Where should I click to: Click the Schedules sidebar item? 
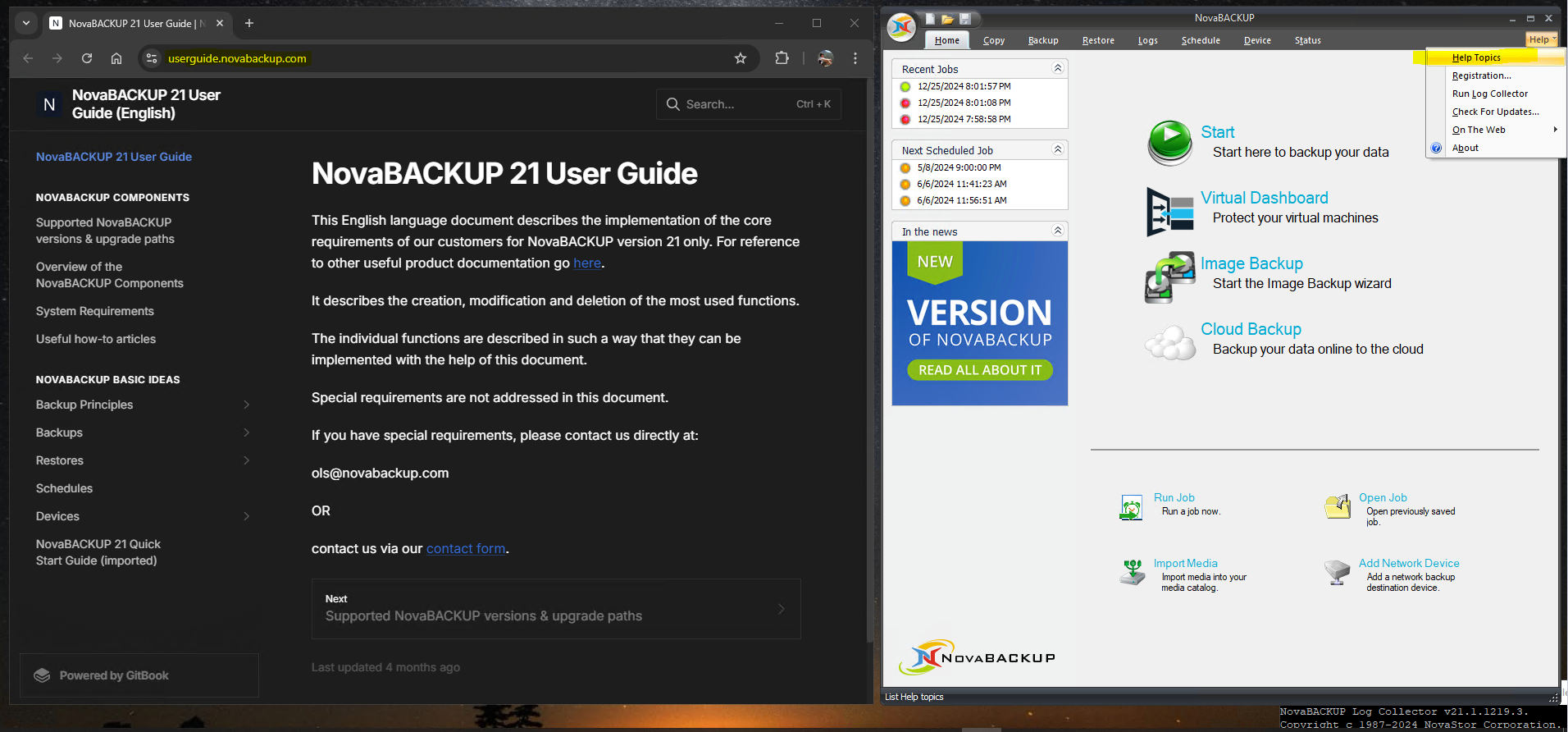[x=64, y=488]
